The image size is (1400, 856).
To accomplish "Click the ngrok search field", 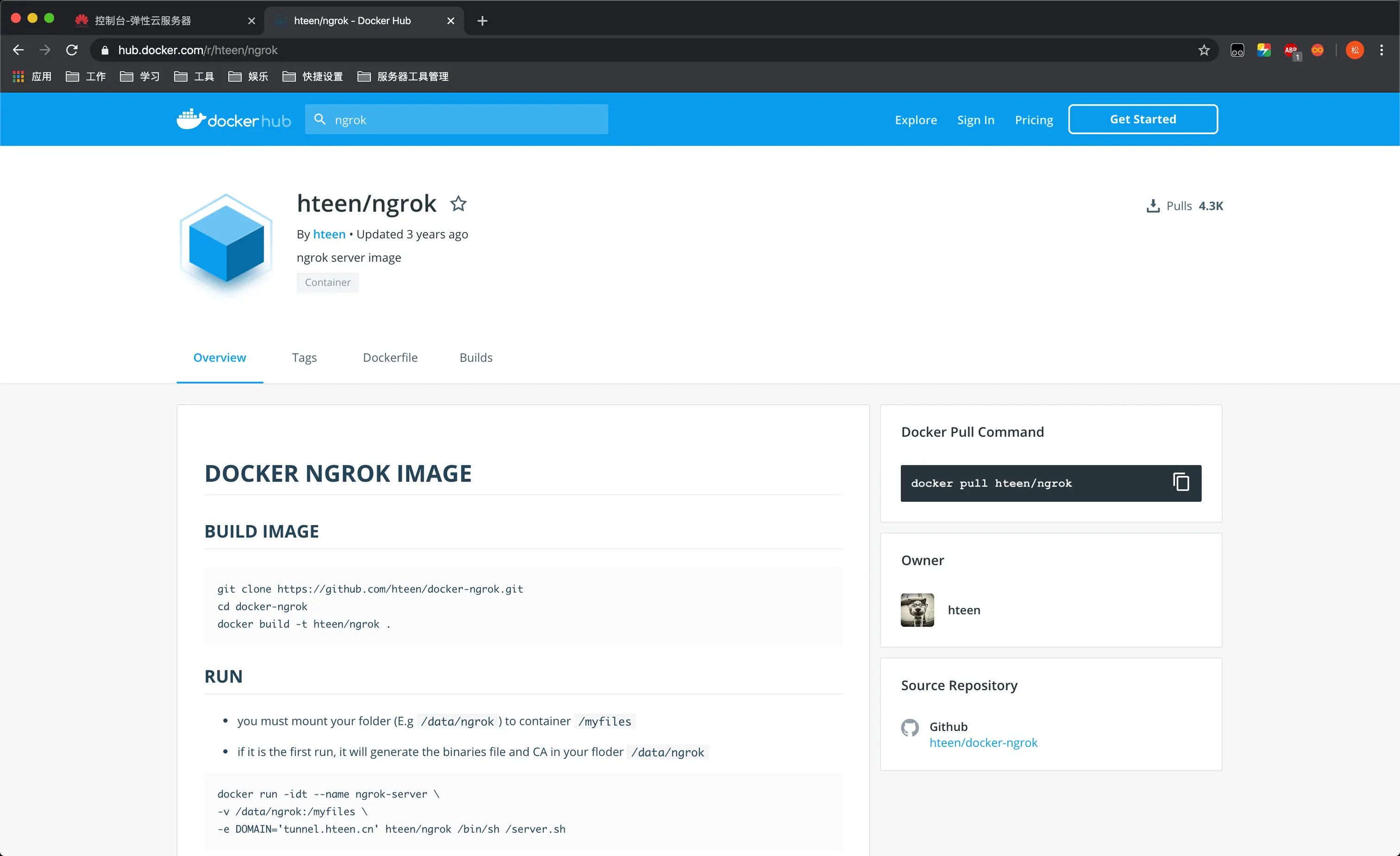I will [x=466, y=119].
